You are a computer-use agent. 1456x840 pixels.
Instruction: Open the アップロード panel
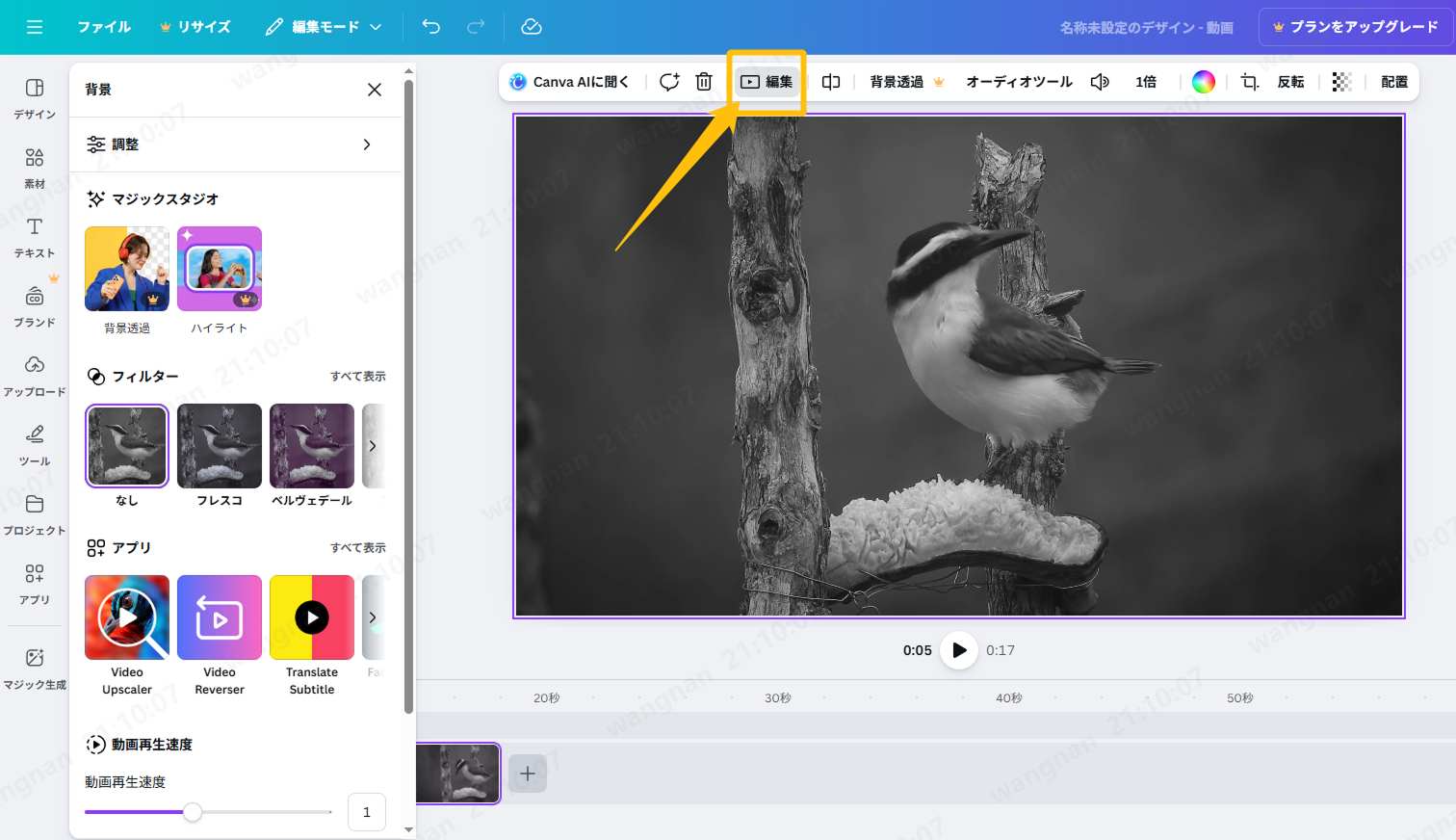34,374
